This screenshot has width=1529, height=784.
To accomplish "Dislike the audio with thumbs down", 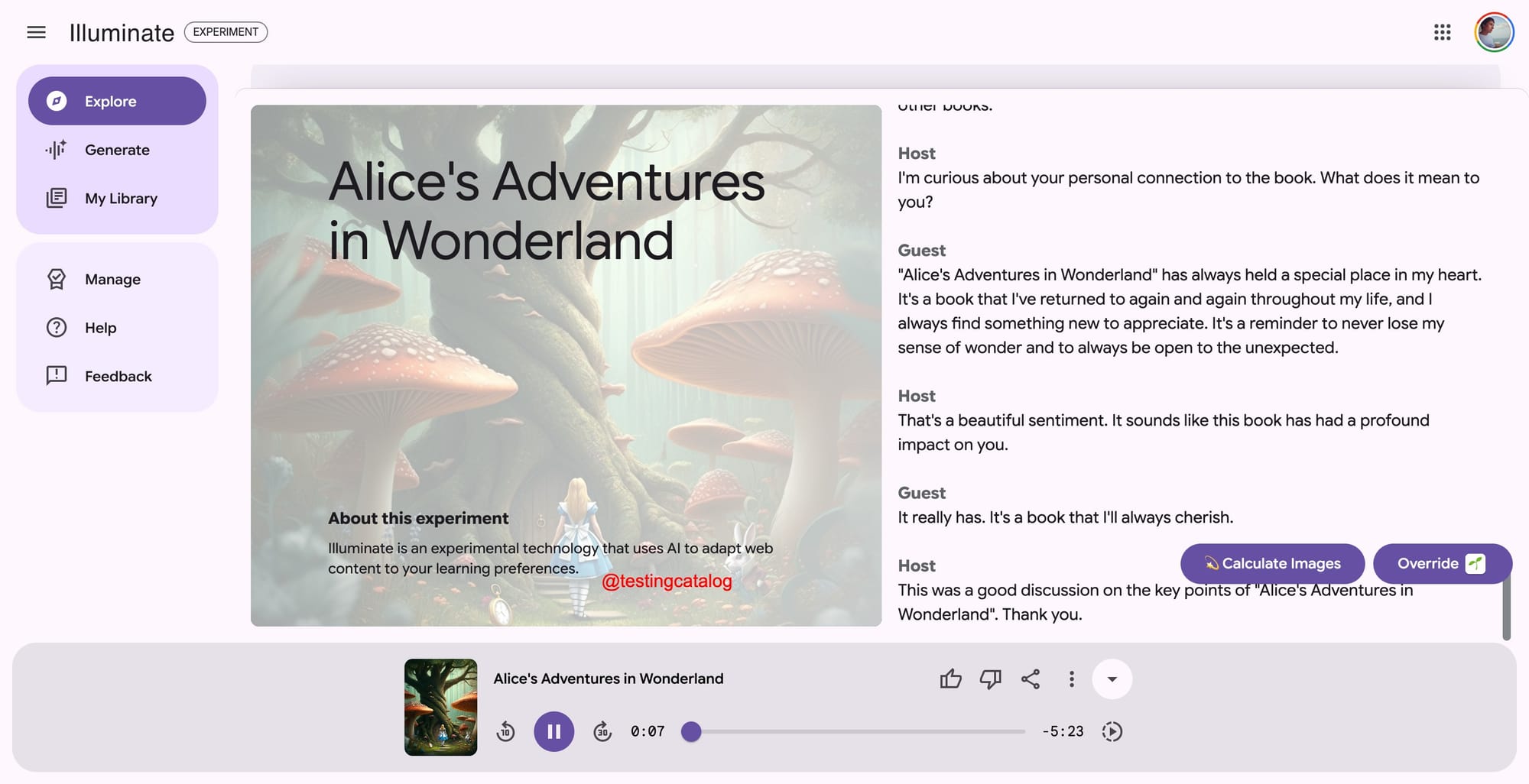I will (x=991, y=679).
